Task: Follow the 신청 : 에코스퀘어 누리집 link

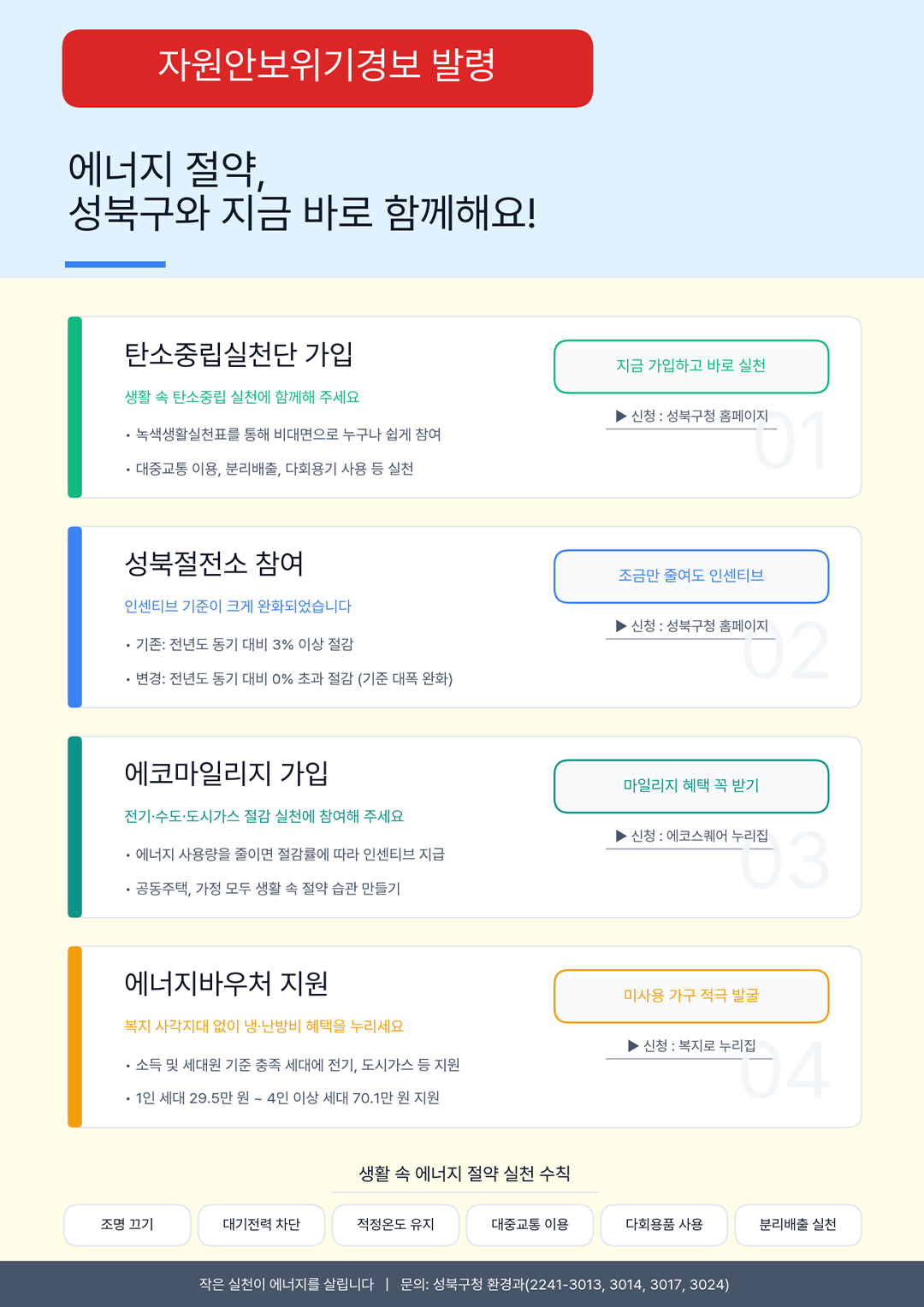Action: point(691,836)
